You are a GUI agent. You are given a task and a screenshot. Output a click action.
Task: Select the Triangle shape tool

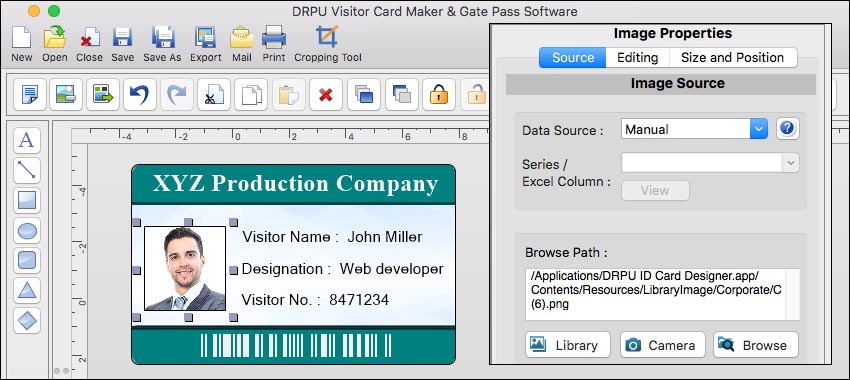27,291
